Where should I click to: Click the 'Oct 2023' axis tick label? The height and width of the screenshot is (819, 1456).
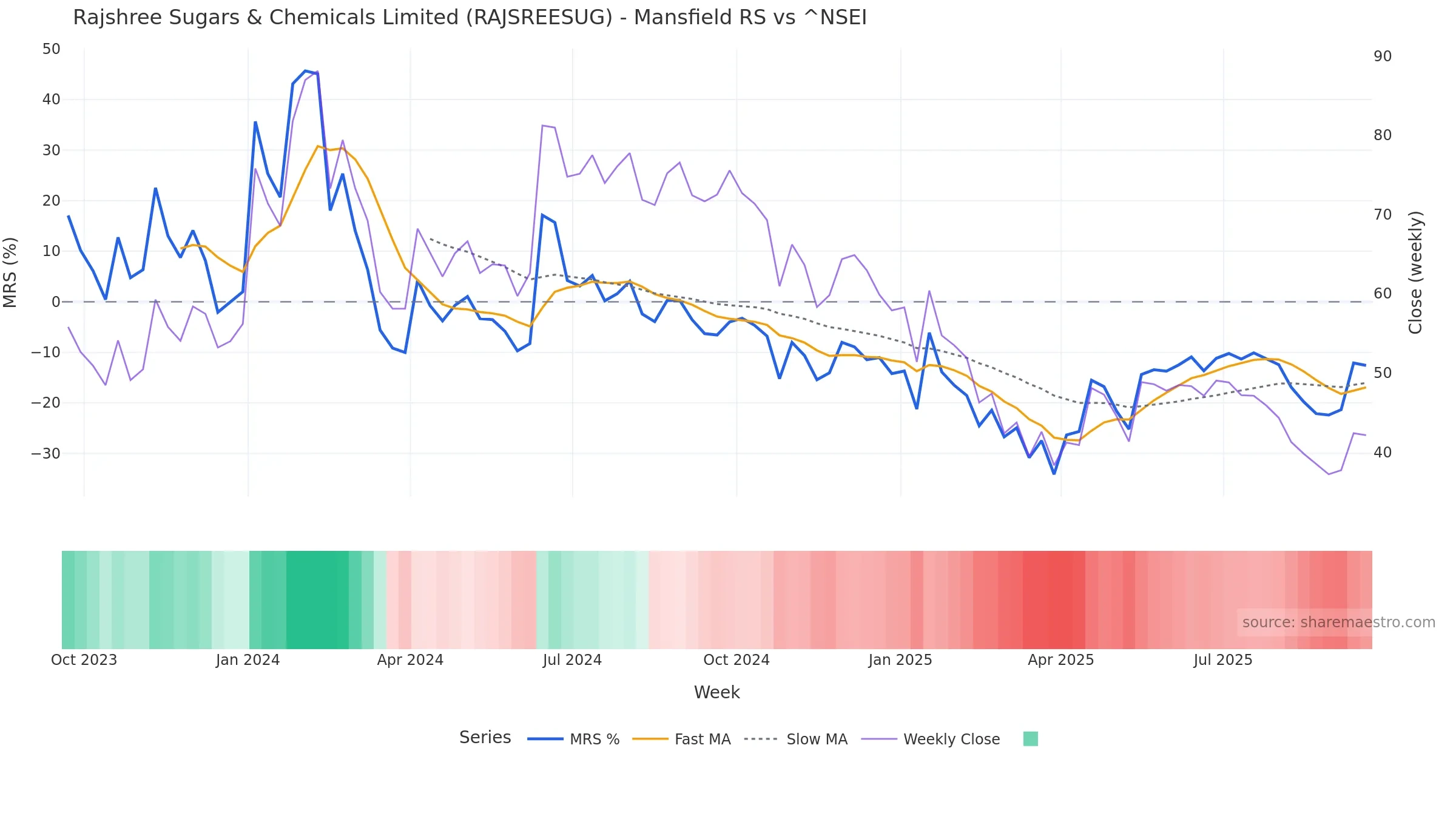(x=84, y=660)
